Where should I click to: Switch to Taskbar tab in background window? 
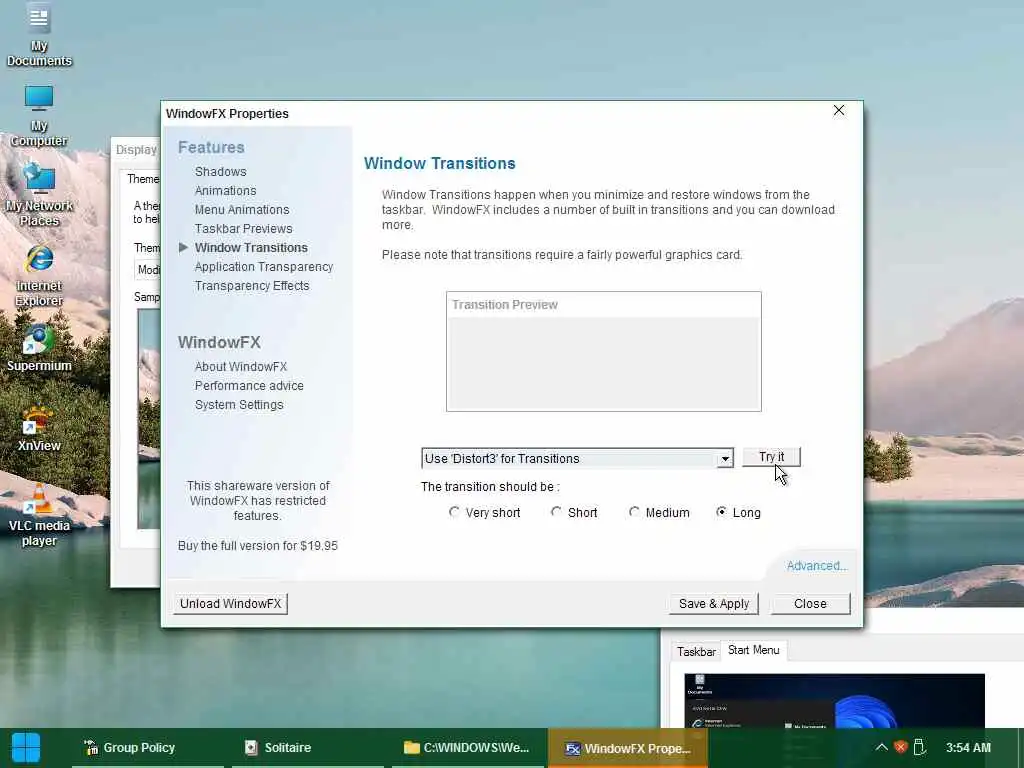point(696,652)
